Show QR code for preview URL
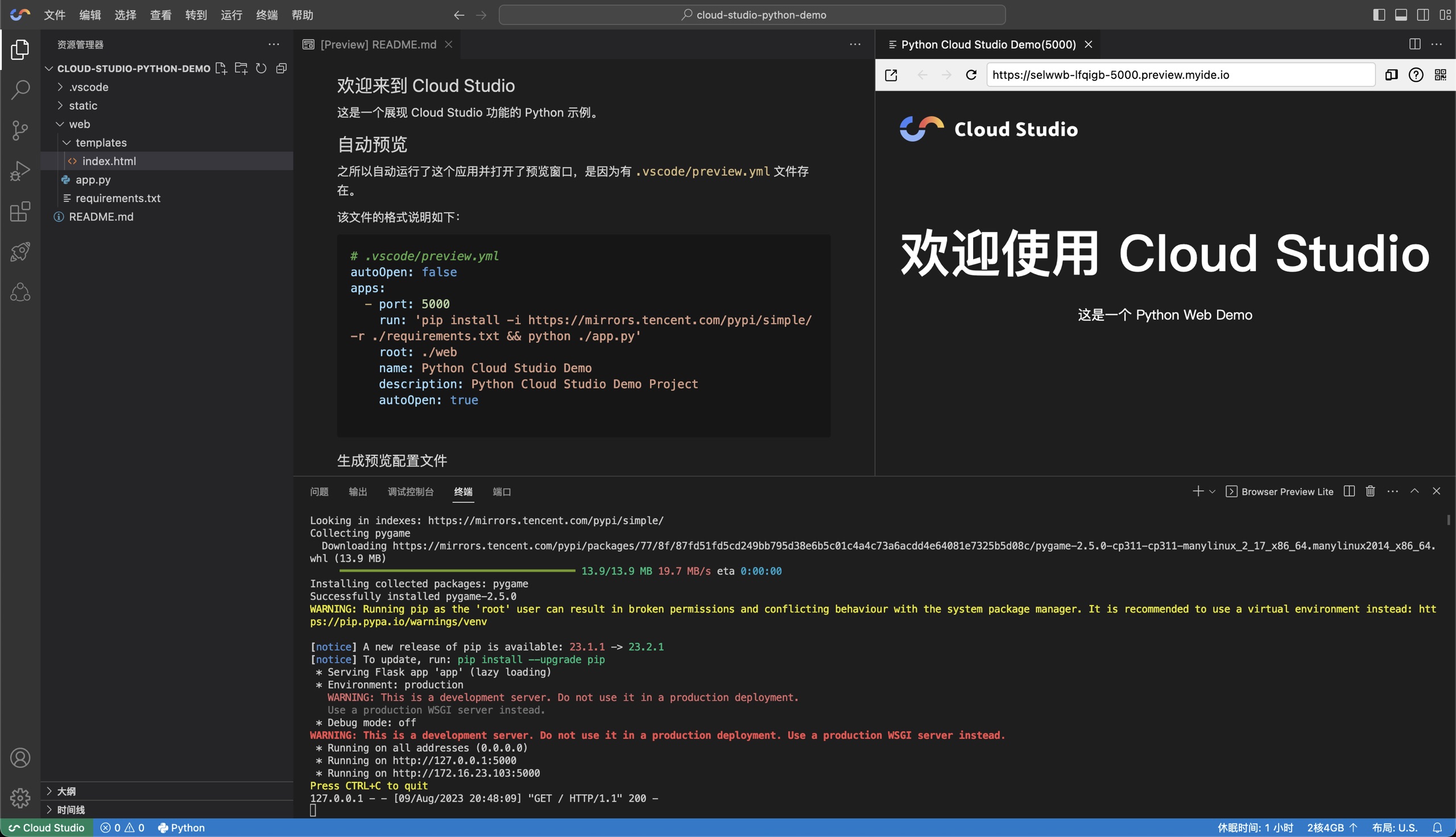The height and width of the screenshot is (837, 1456). pyautogui.click(x=1441, y=74)
